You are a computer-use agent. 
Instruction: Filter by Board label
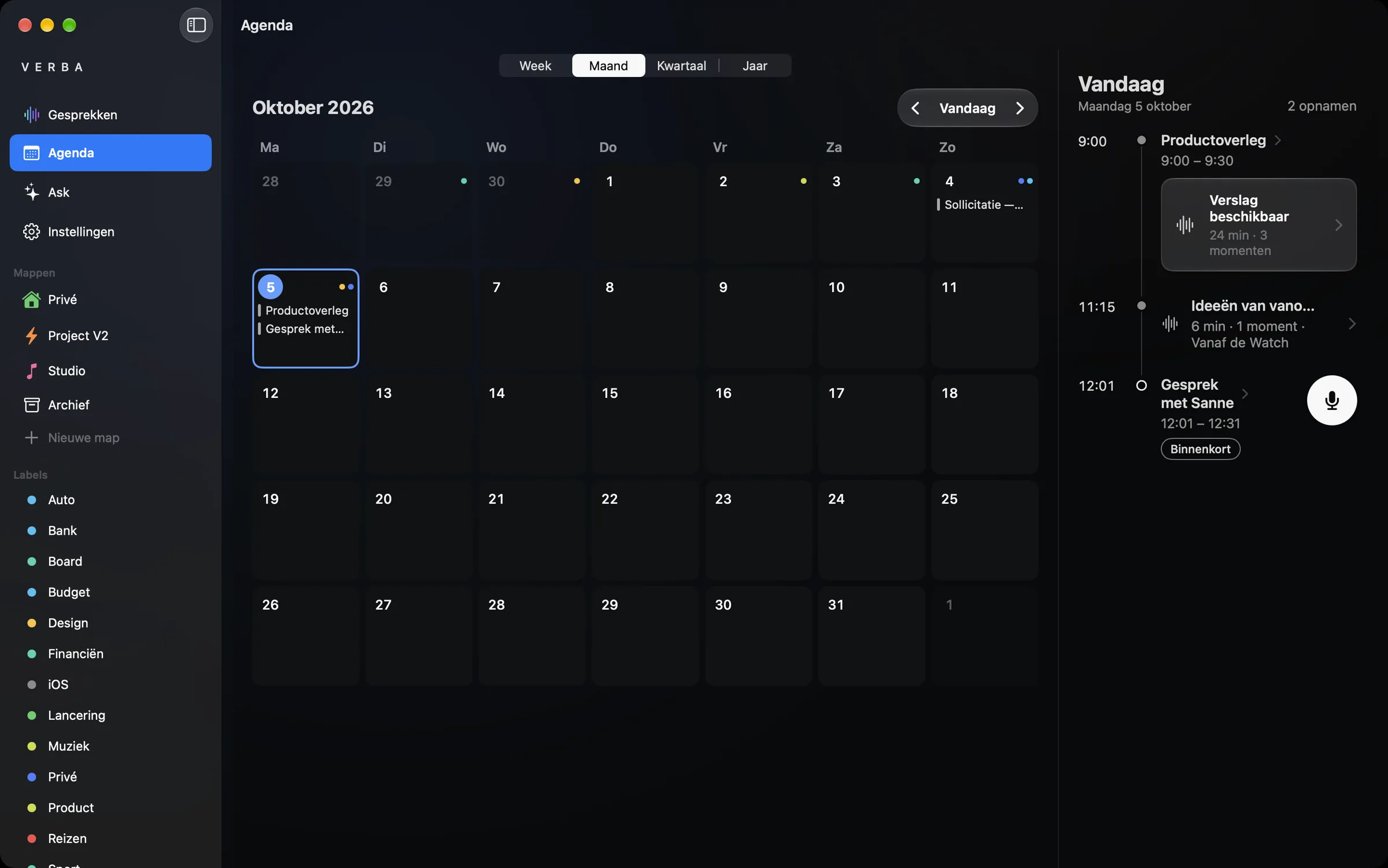click(110, 561)
